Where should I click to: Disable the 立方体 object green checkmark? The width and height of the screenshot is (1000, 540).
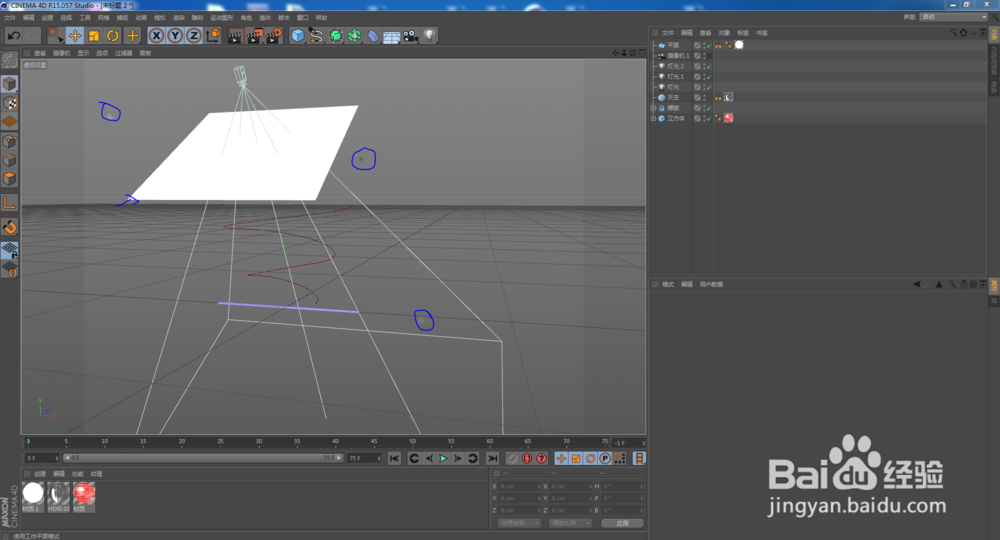coord(709,119)
